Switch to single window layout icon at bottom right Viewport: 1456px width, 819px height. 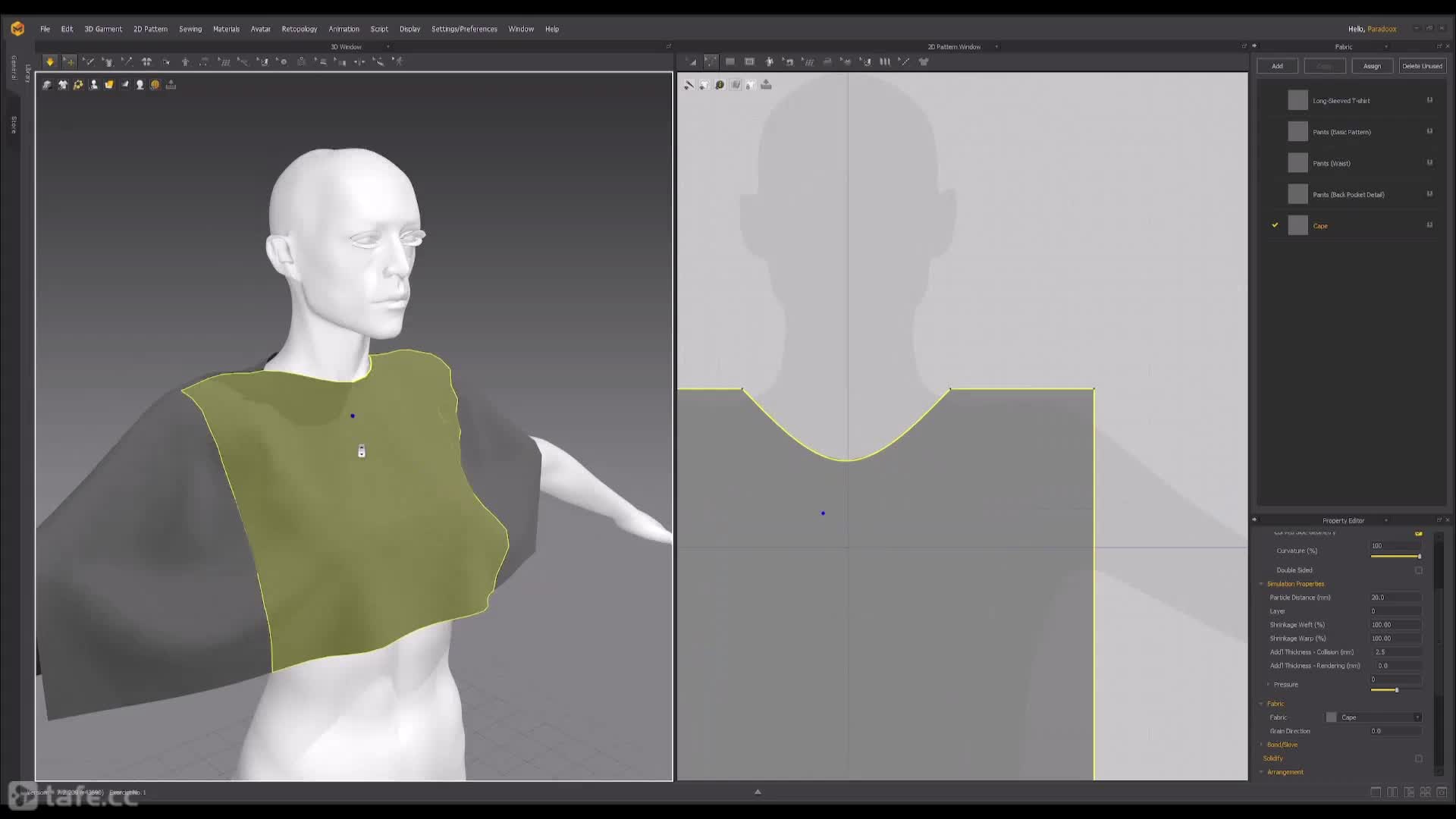[x=1376, y=792]
